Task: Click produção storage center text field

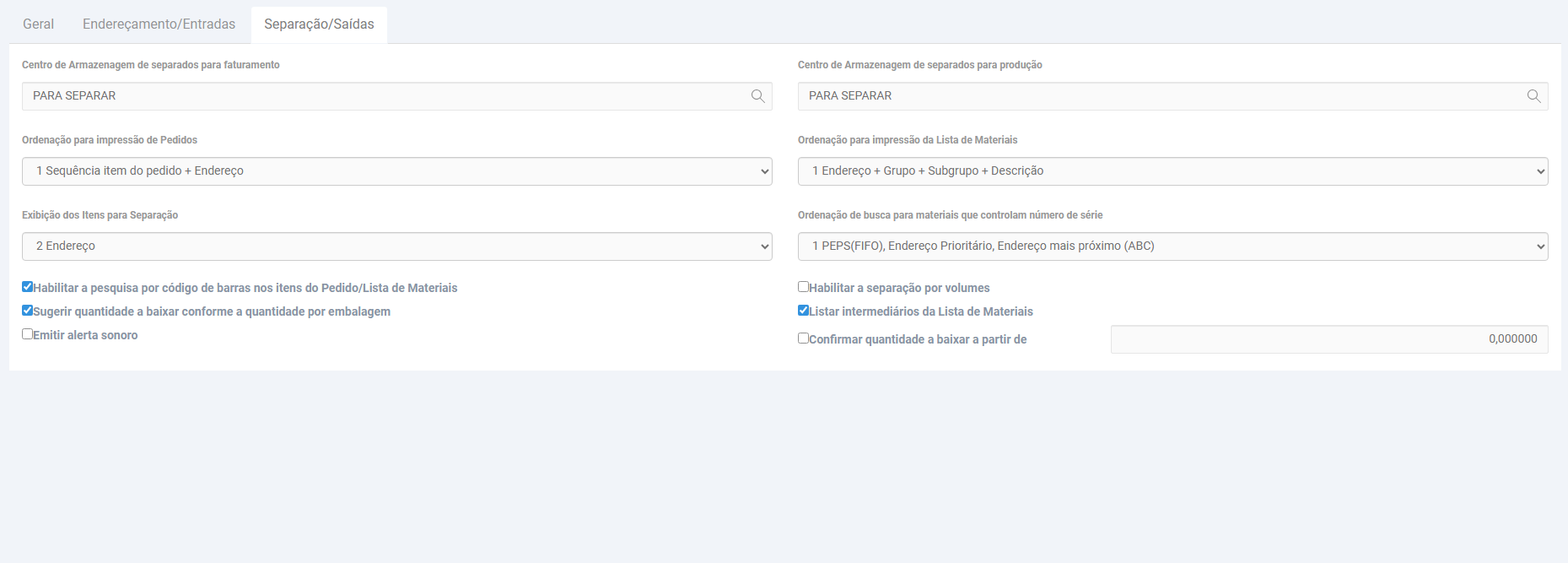Action: point(1156,96)
